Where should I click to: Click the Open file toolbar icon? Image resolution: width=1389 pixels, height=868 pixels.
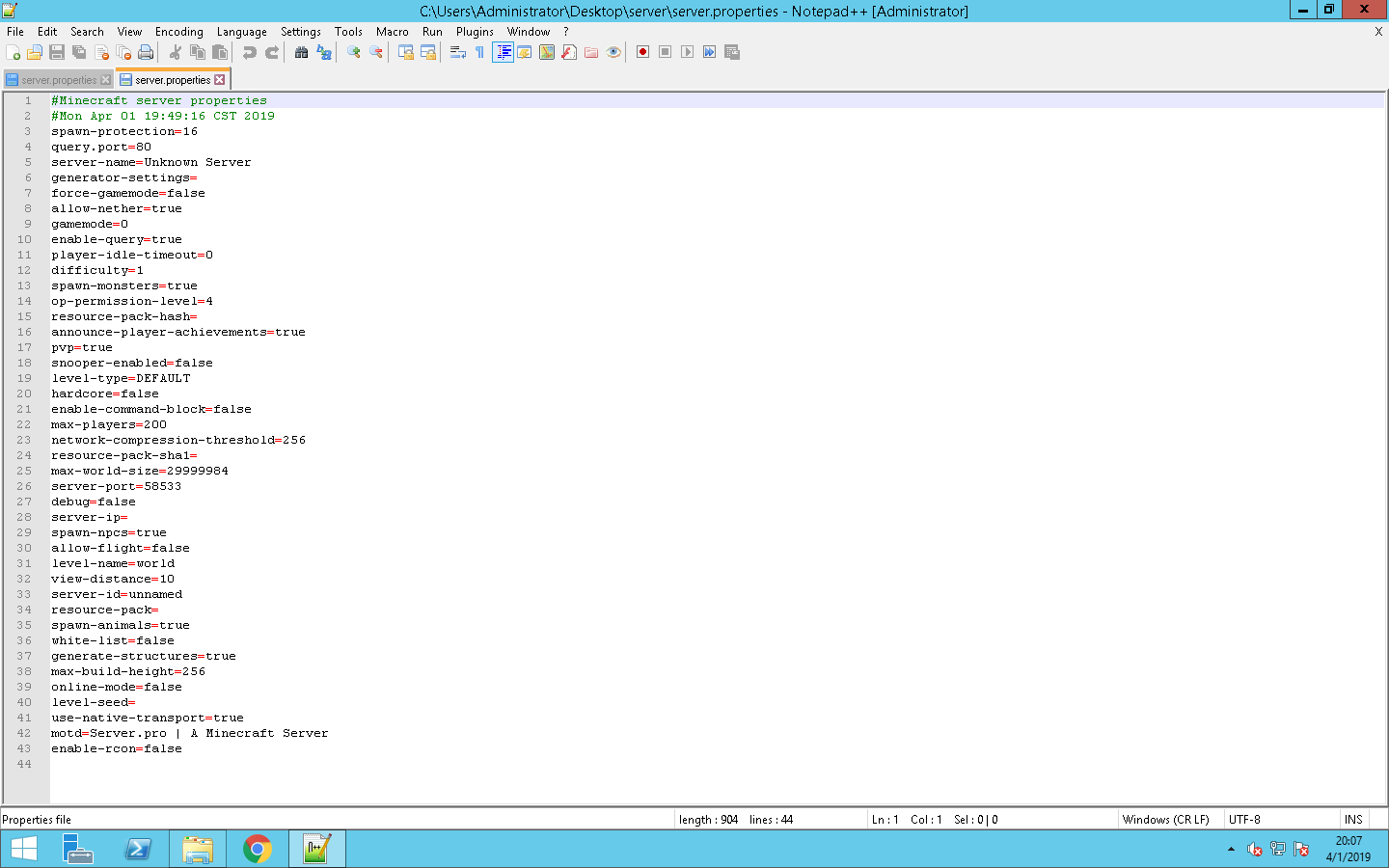[35, 52]
